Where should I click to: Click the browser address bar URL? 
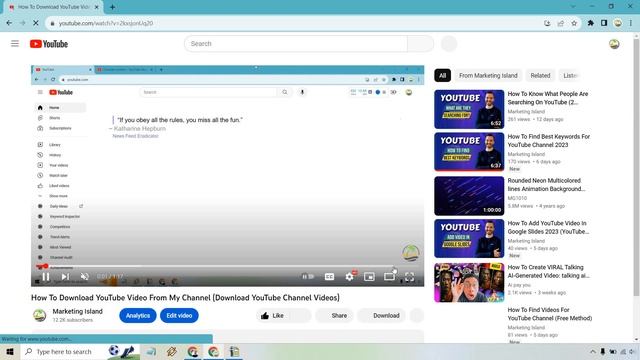(106, 23)
